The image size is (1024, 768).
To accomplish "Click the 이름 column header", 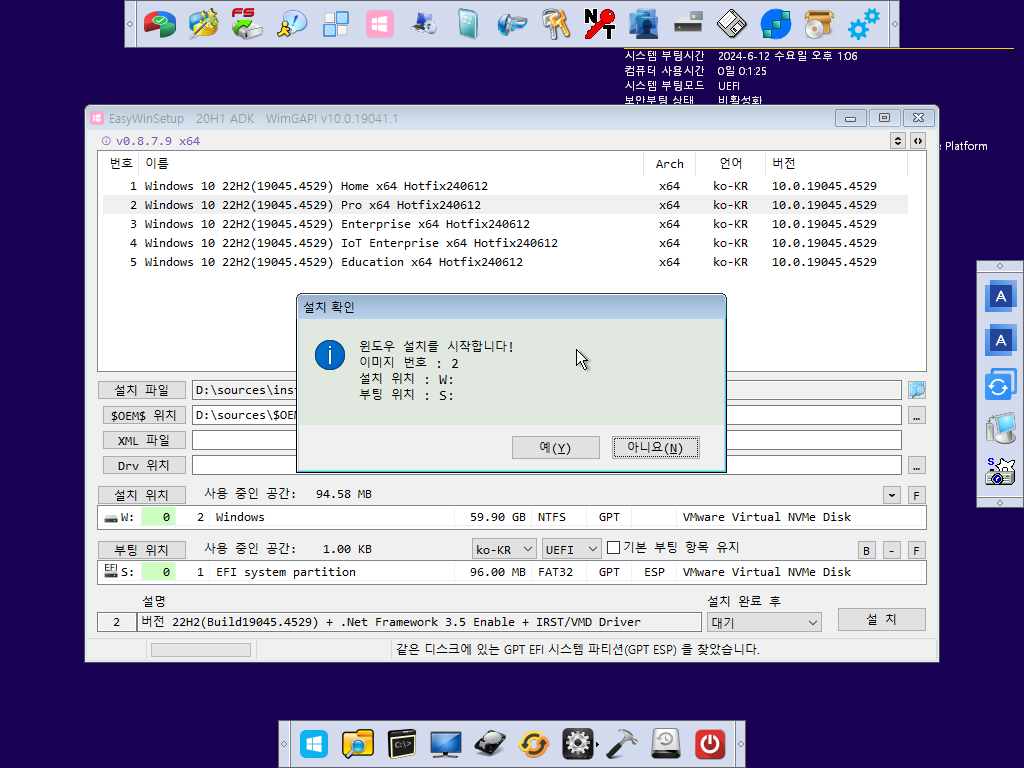I will (x=391, y=163).
